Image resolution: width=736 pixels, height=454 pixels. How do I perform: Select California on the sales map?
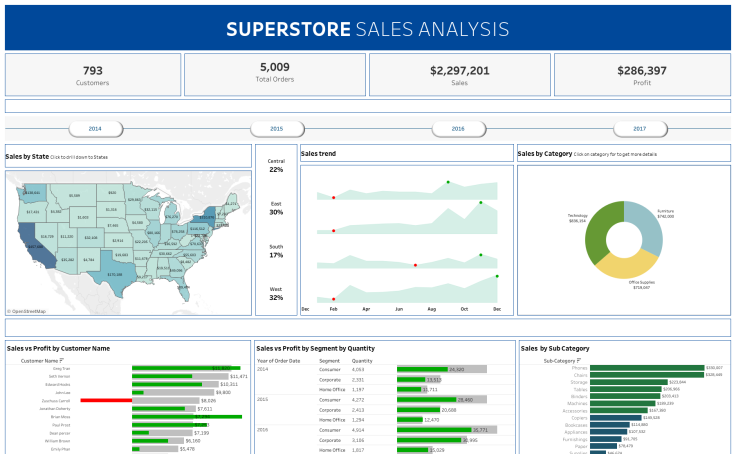(x=34, y=246)
